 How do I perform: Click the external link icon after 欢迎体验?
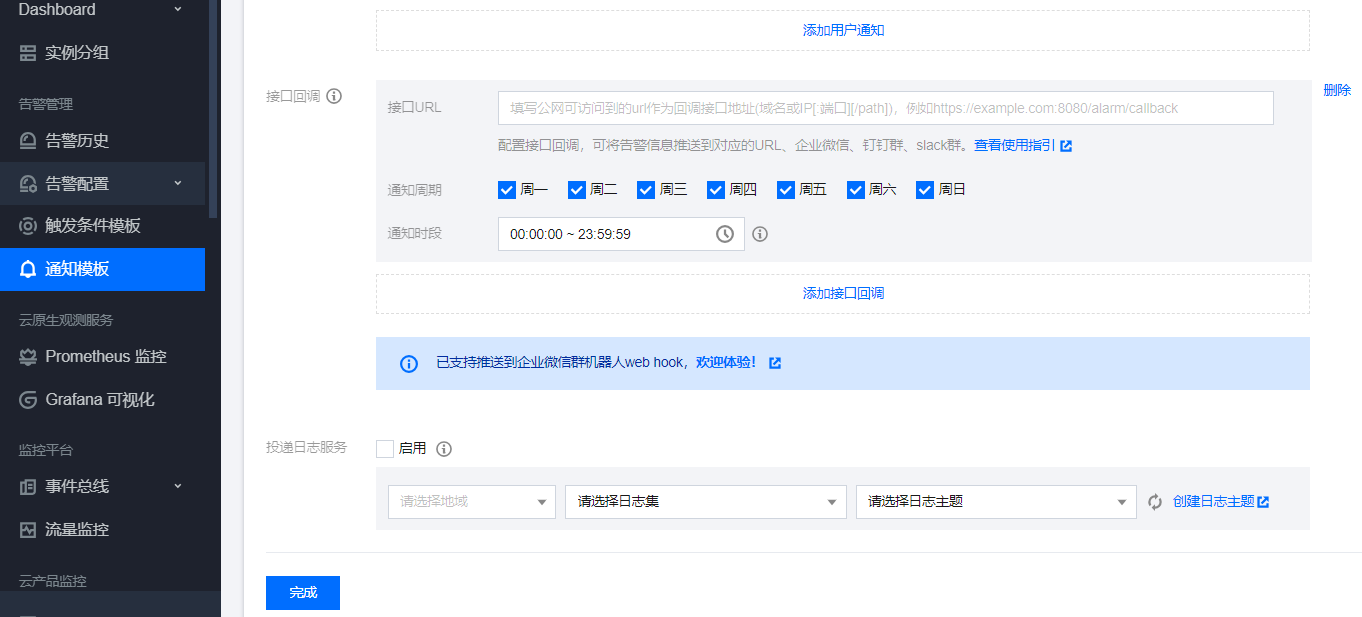[775, 363]
